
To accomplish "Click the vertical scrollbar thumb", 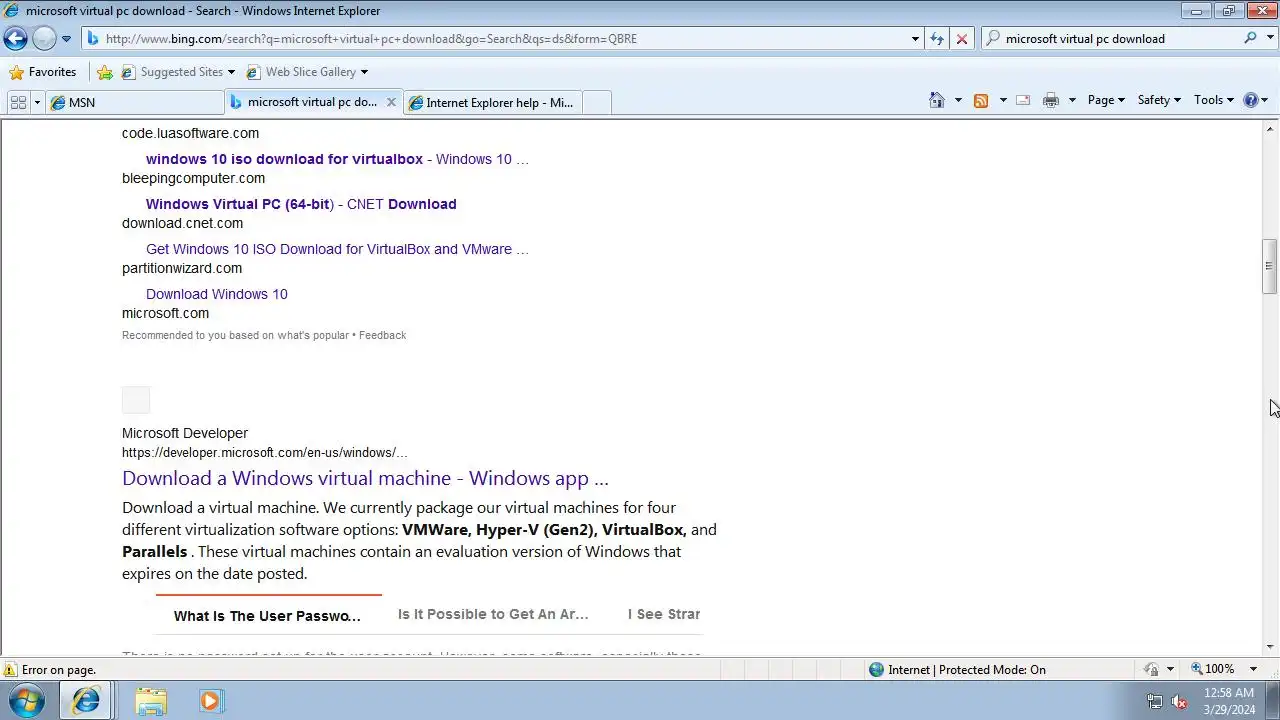I will (1268, 266).
